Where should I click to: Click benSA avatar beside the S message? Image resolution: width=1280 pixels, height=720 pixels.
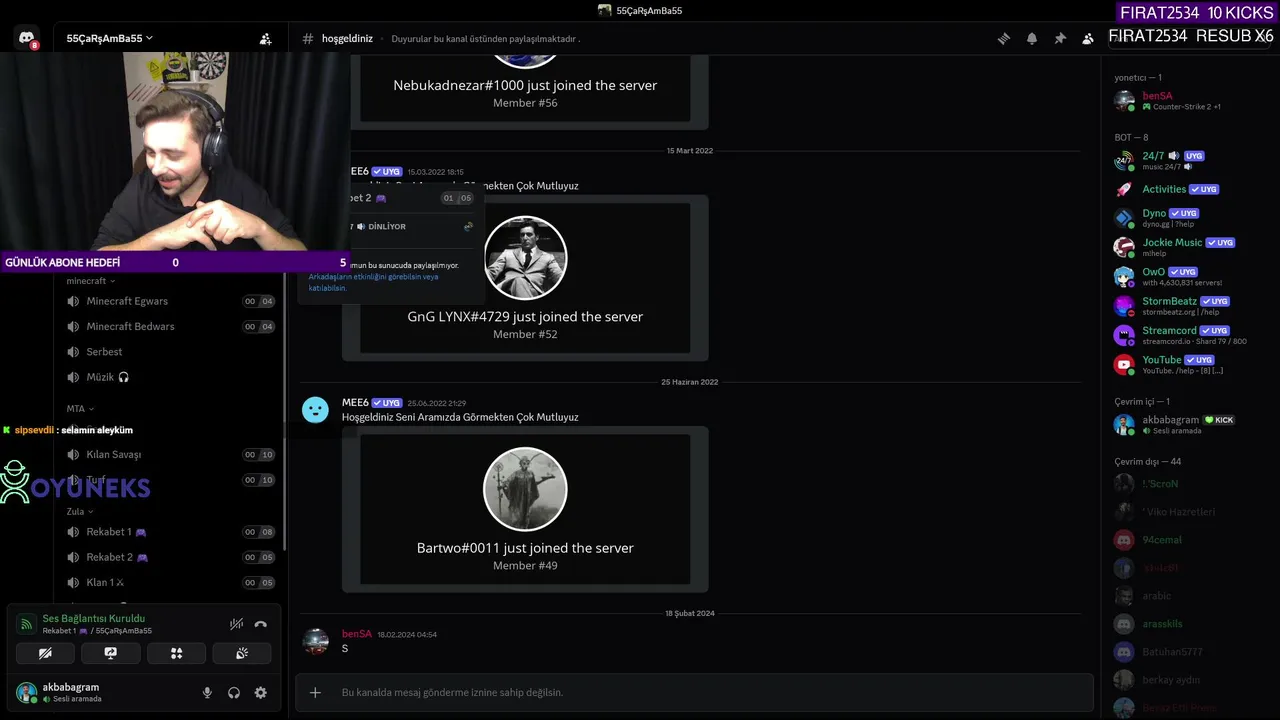tap(315, 641)
